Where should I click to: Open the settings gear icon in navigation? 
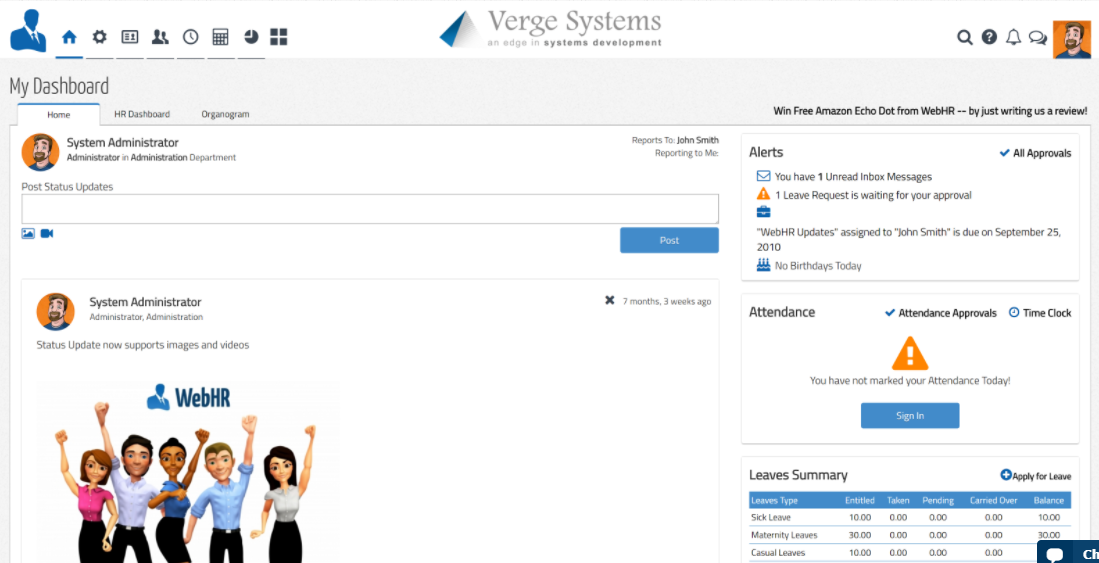click(x=100, y=37)
